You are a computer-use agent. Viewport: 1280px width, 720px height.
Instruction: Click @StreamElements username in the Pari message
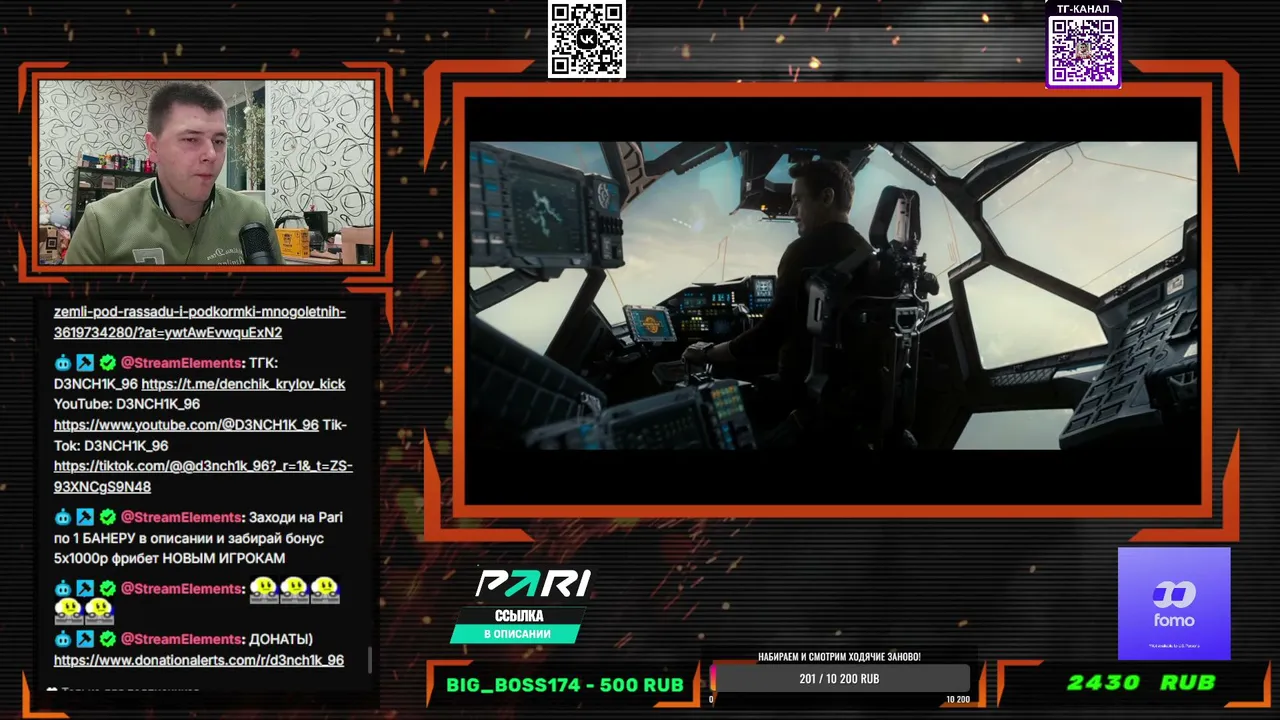[x=181, y=517]
